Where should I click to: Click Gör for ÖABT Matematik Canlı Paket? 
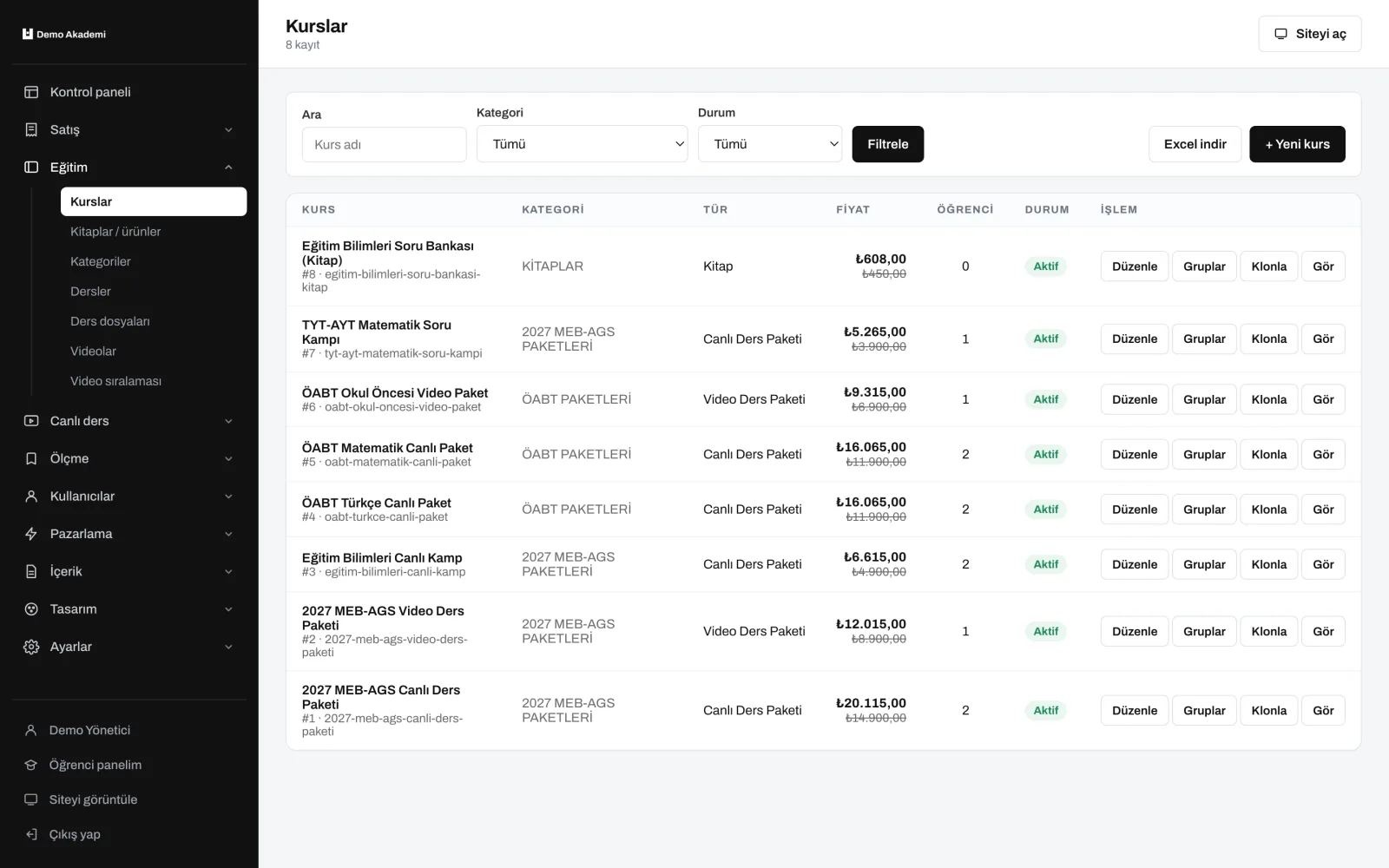click(x=1323, y=455)
